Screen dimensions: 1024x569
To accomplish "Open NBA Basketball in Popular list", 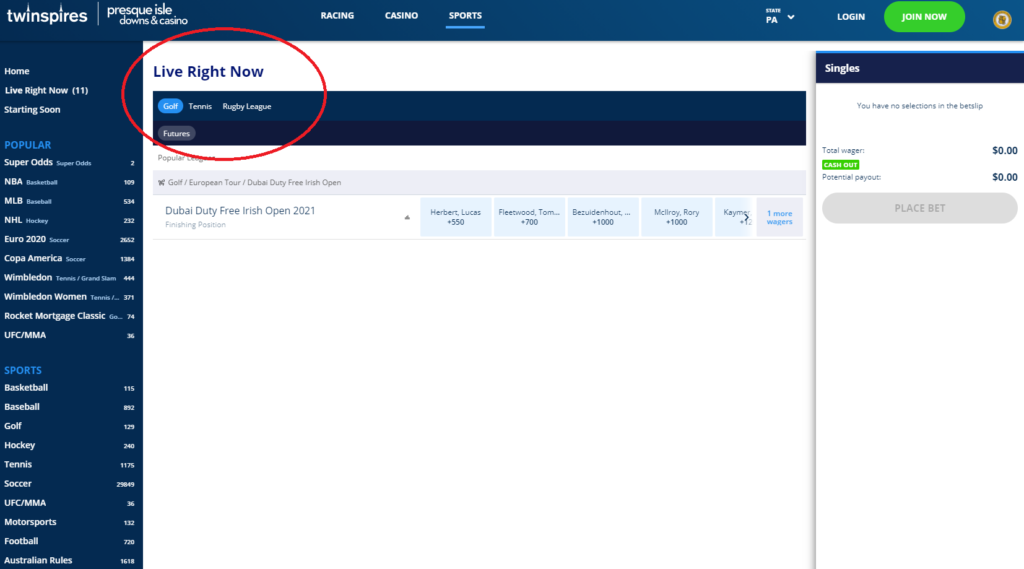I will [69, 182].
